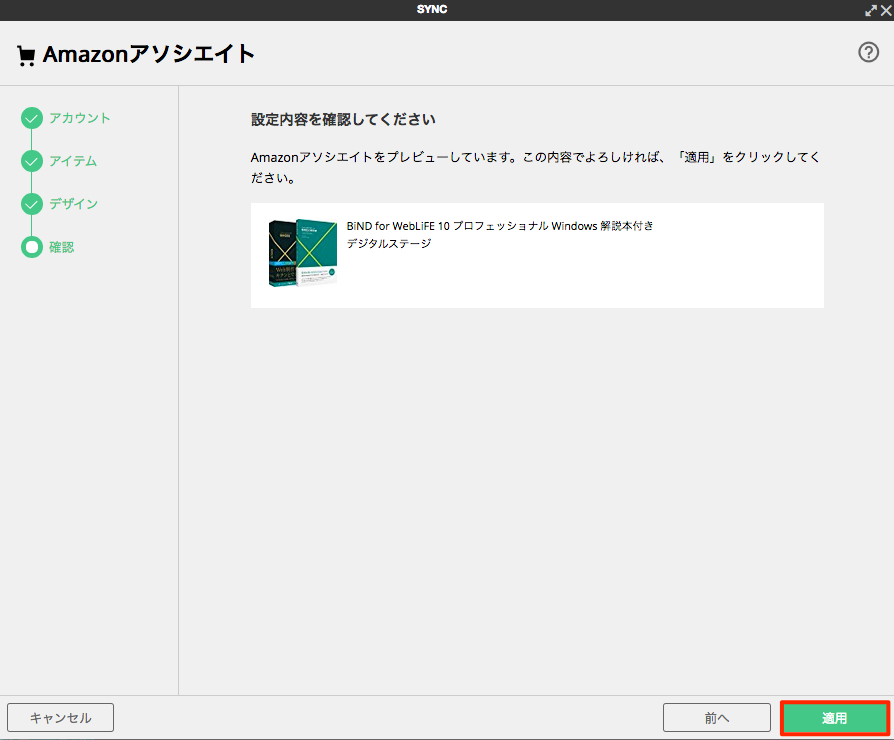Image resolution: width=894 pixels, height=740 pixels.
Task: Close the SYNC dialog window
Action: tap(886, 10)
